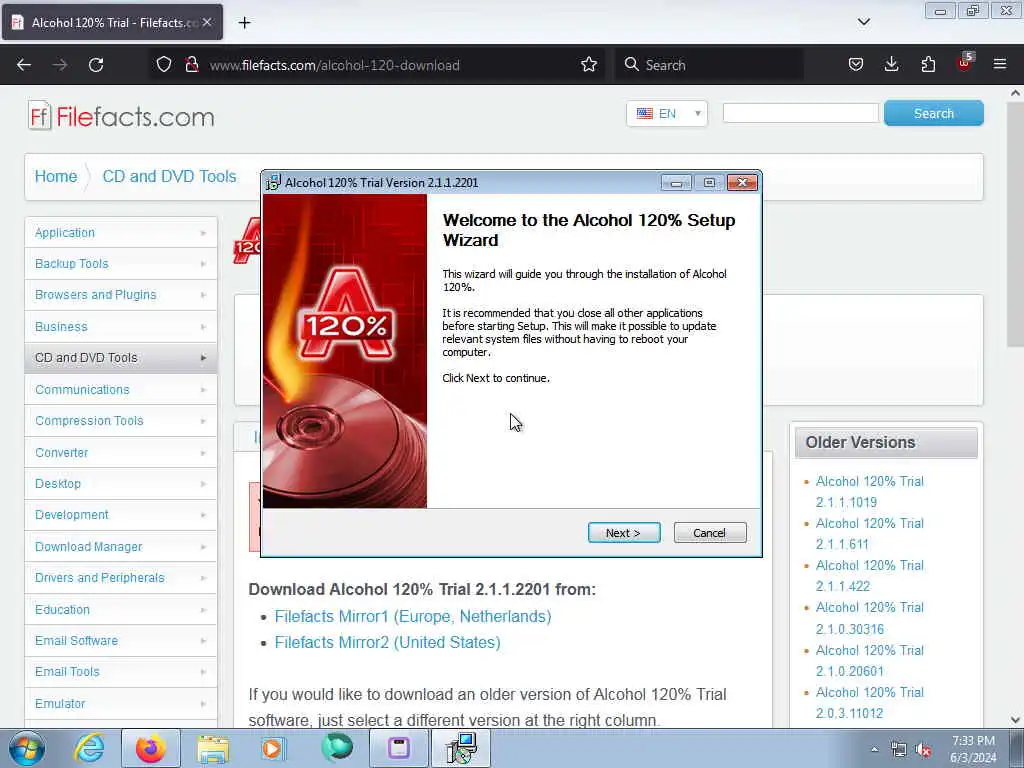This screenshot has width=1024, height=768.
Task: Open the Pocket save icon
Action: point(856,65)
